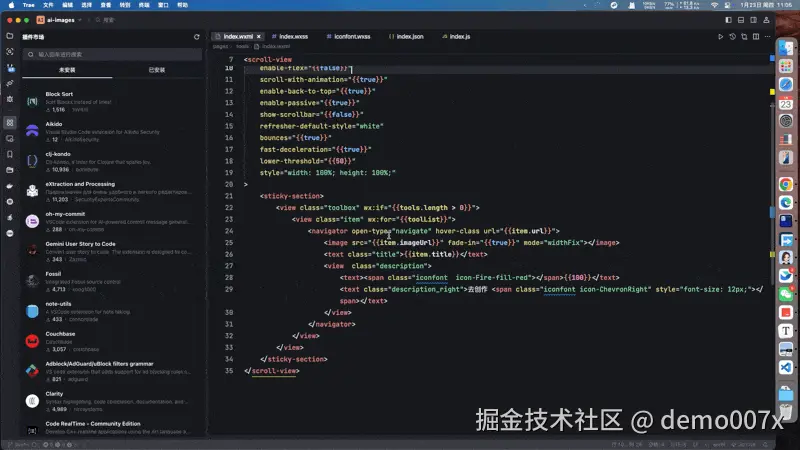This screenshot has height=450, width=800.
Task: Click the sticky-section tag on line 21
Action: 292,196
